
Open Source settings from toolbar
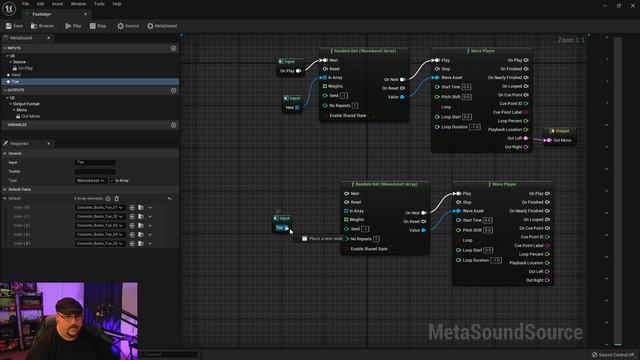[128, 26]
